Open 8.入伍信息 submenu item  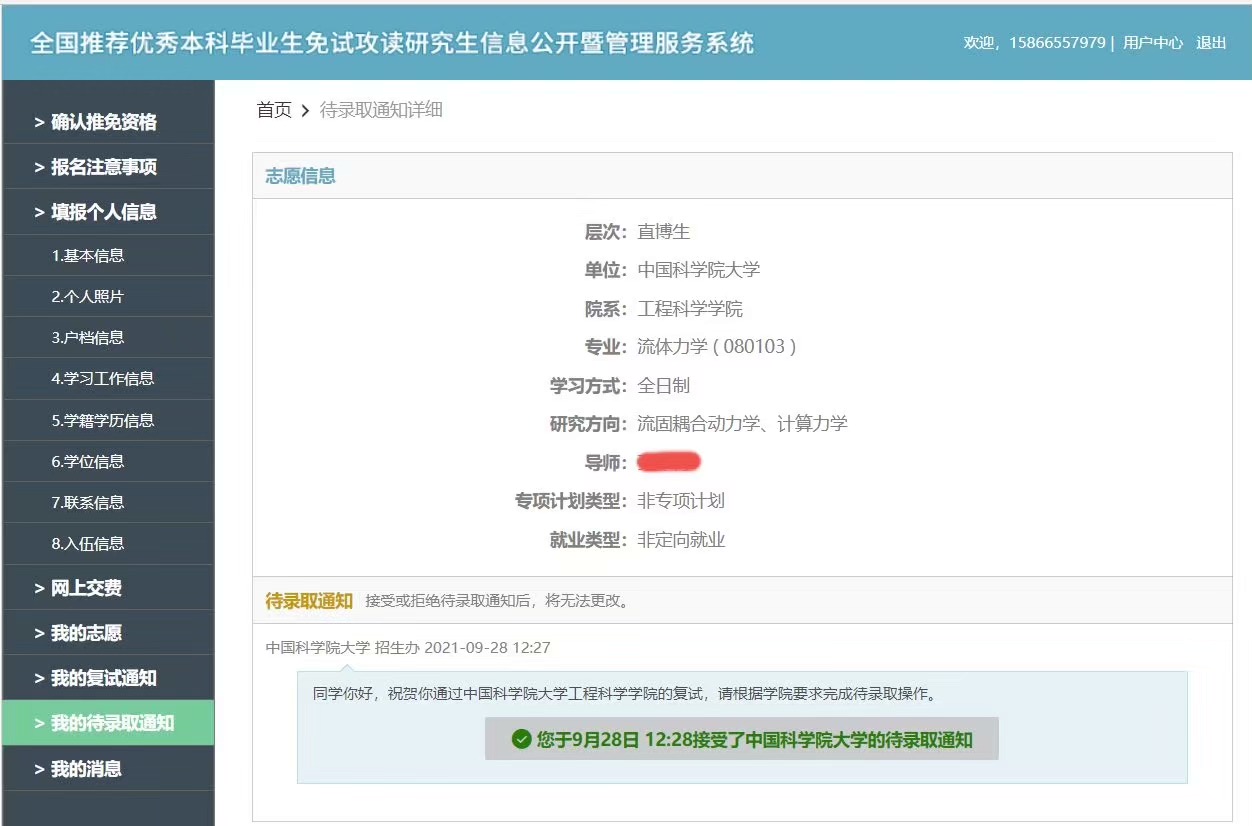click(x=88, y=544)
